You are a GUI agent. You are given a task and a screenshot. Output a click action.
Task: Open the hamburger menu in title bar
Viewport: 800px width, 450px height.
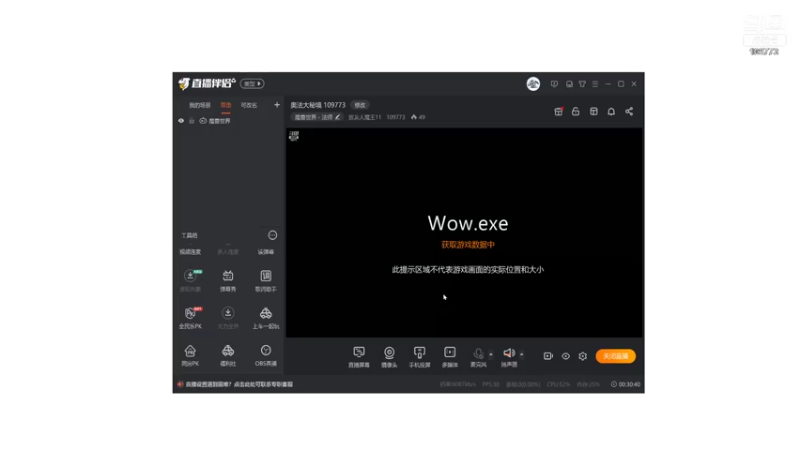point(595,84)
